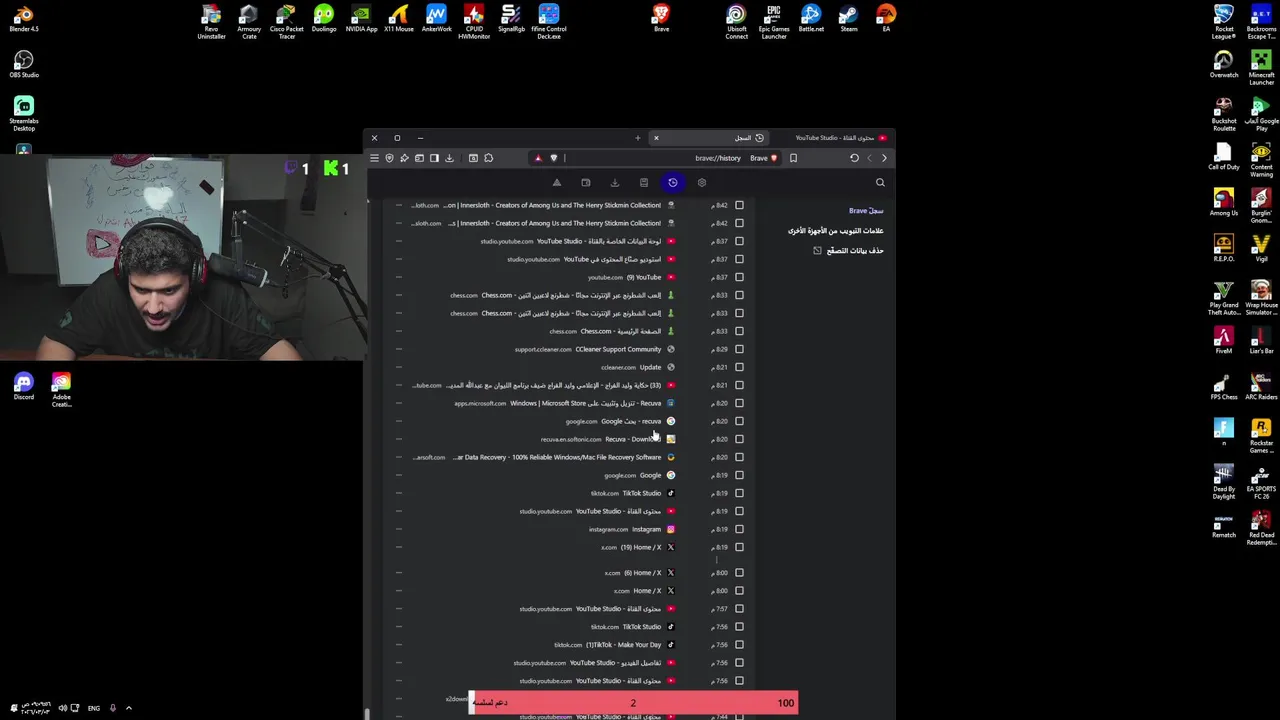Open the Steam desktop shortcut
The width and height of the screenshot is (1280, 720).
848,19
